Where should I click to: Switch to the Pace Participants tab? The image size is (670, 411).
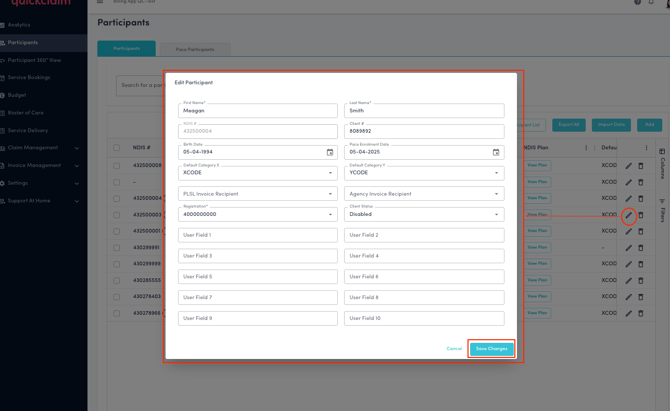point(195,49)
